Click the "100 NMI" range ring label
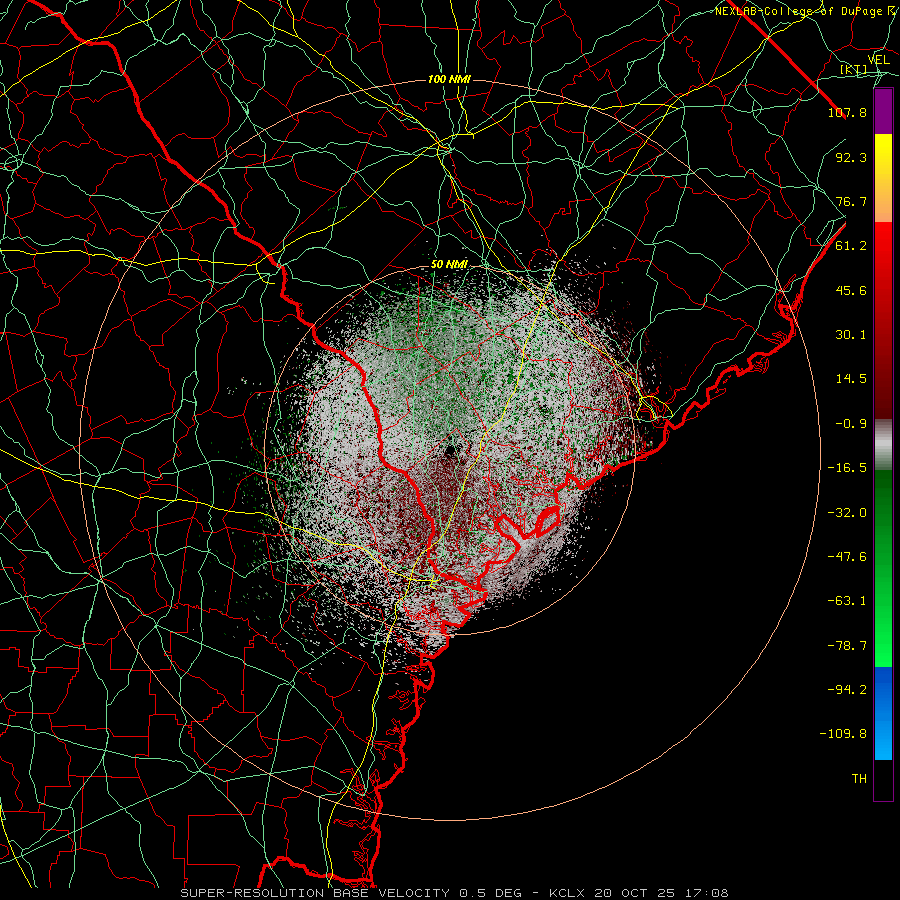 tap(449, 79)
